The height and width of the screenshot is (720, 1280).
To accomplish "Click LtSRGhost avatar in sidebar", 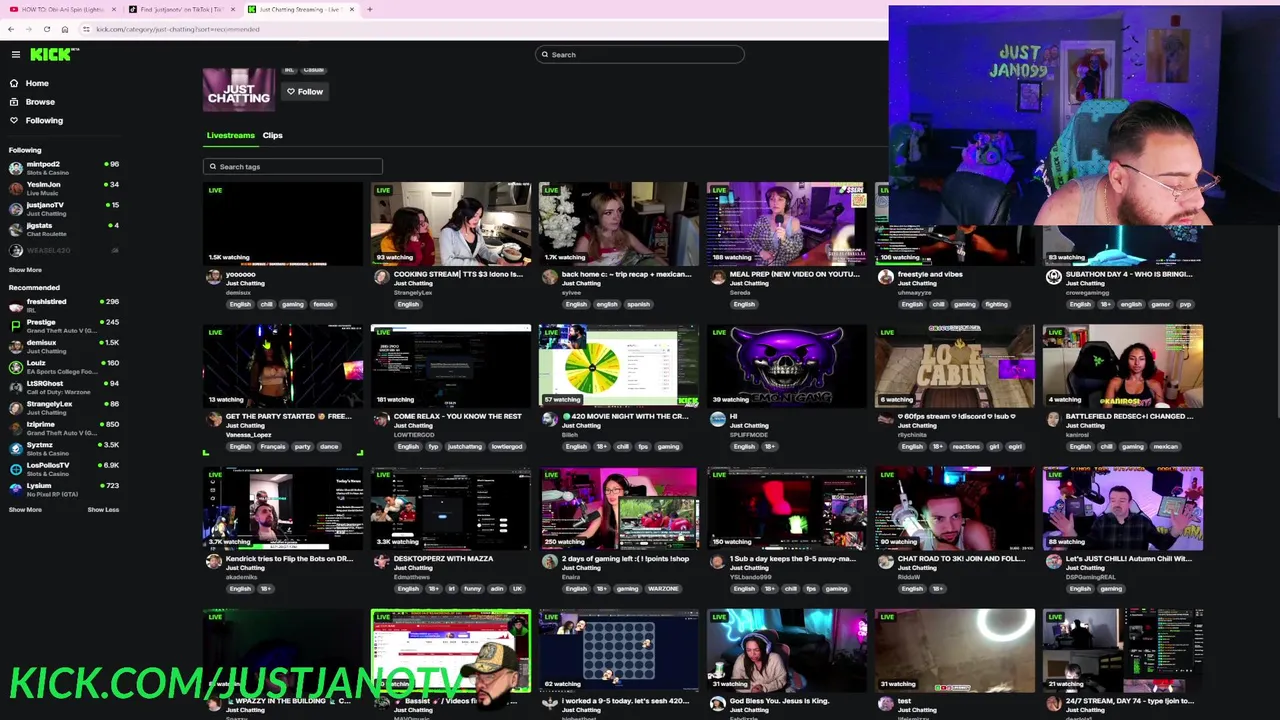I will point(15,387).
